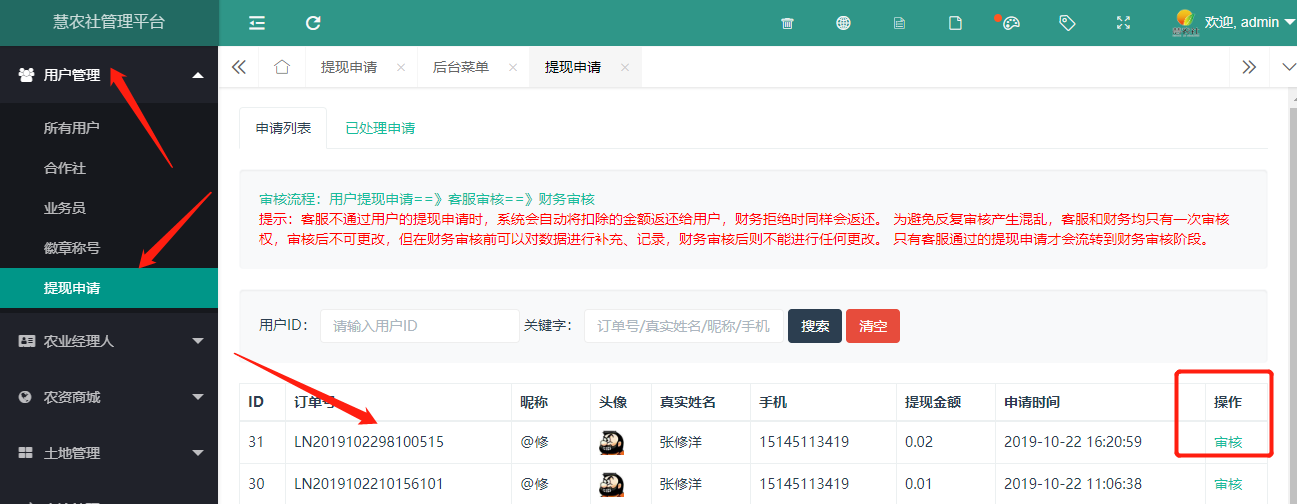1297x504 pixels.
Task: Click amount 0.02 in the table
Action: point(918,442)
